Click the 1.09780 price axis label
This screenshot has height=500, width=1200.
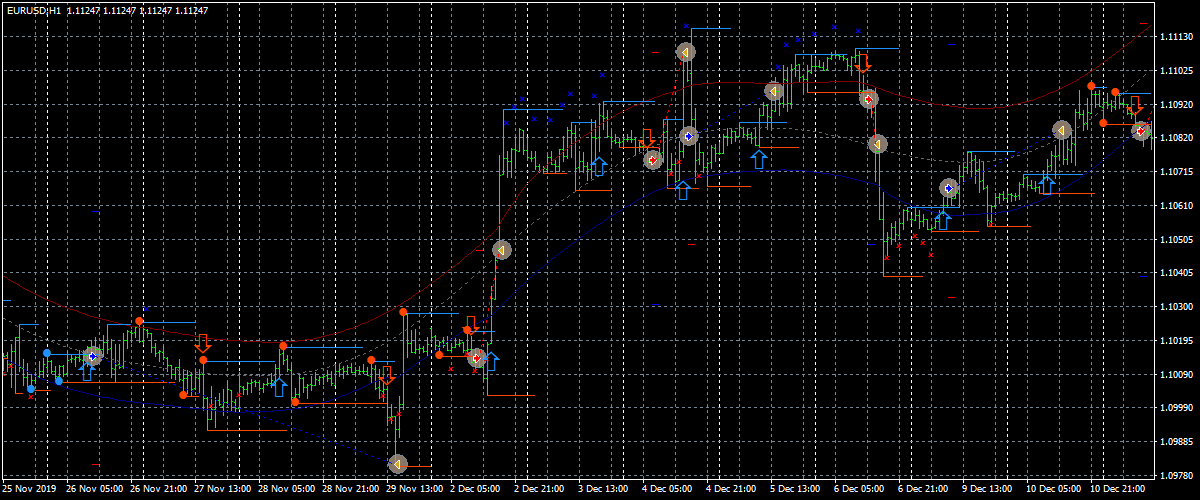pos(1174,476)
